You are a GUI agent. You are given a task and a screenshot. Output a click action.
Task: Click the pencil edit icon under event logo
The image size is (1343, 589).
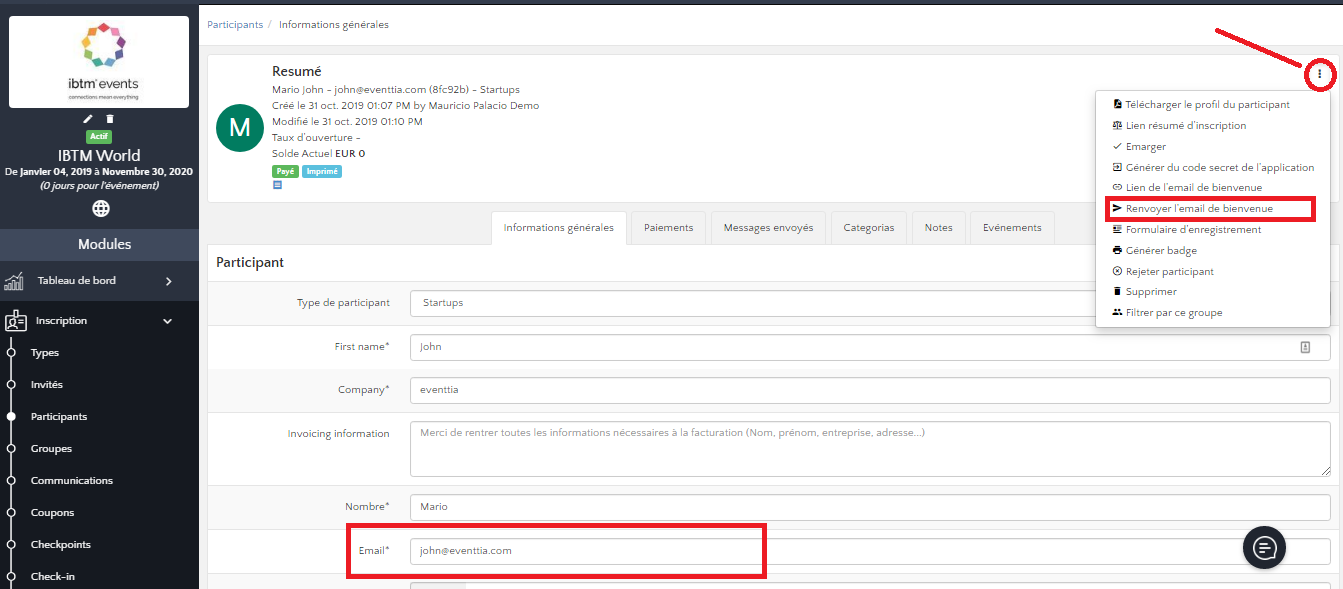click(x=87, y=119)
